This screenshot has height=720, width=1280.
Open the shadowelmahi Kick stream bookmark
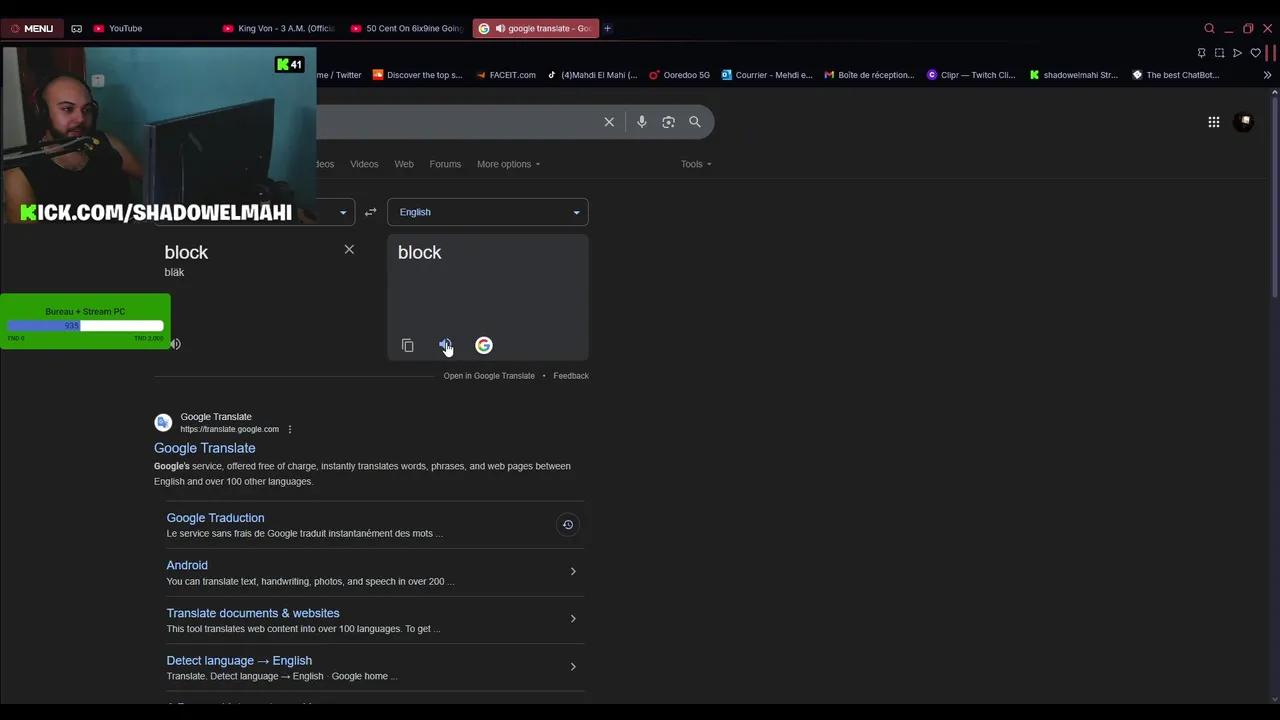pyautogui.click(x=1074, y=75)
